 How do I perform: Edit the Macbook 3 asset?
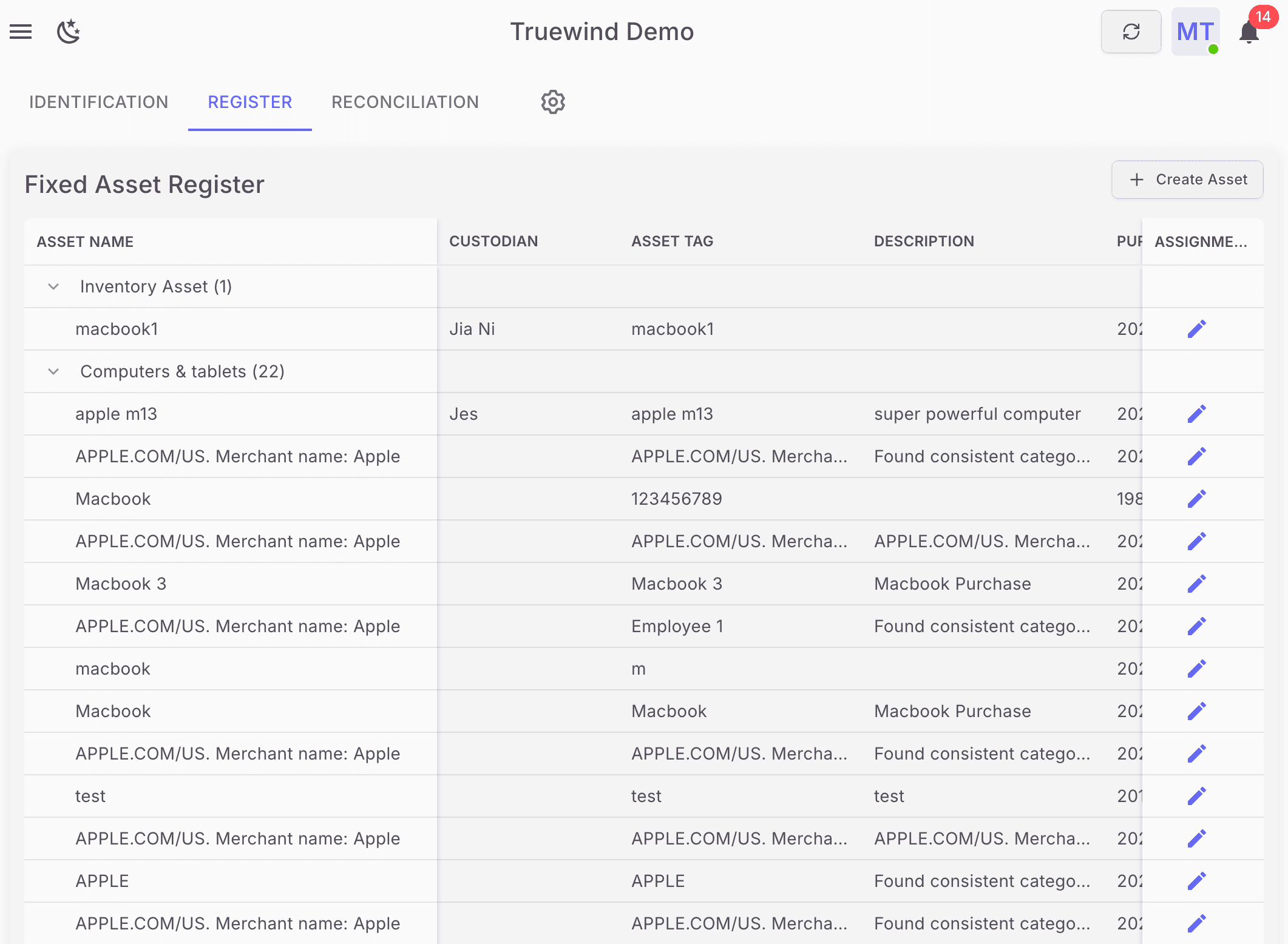pos(1196,583)
